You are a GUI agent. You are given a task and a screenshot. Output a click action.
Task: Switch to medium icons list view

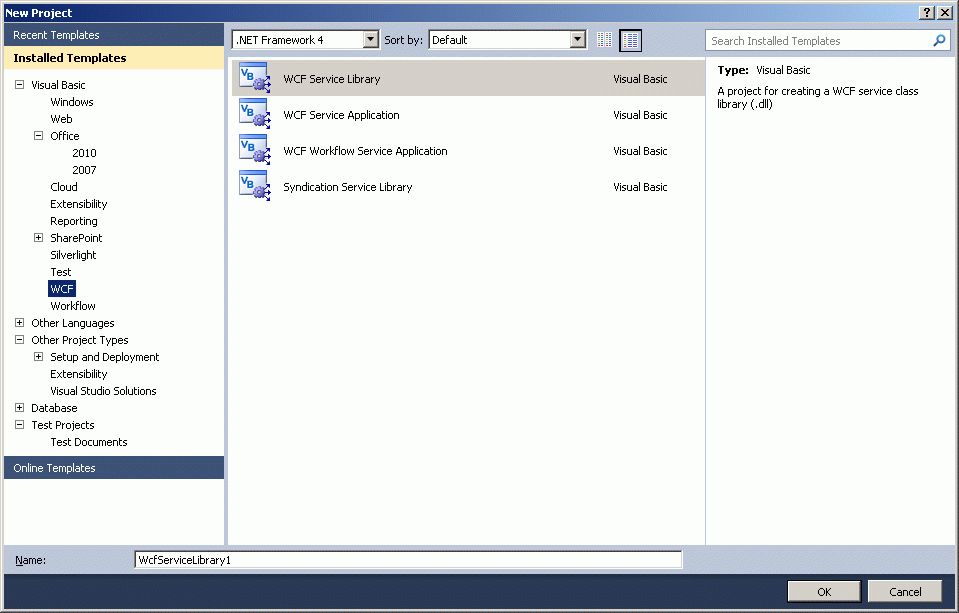pyautogui.click(x=630, y=40)
